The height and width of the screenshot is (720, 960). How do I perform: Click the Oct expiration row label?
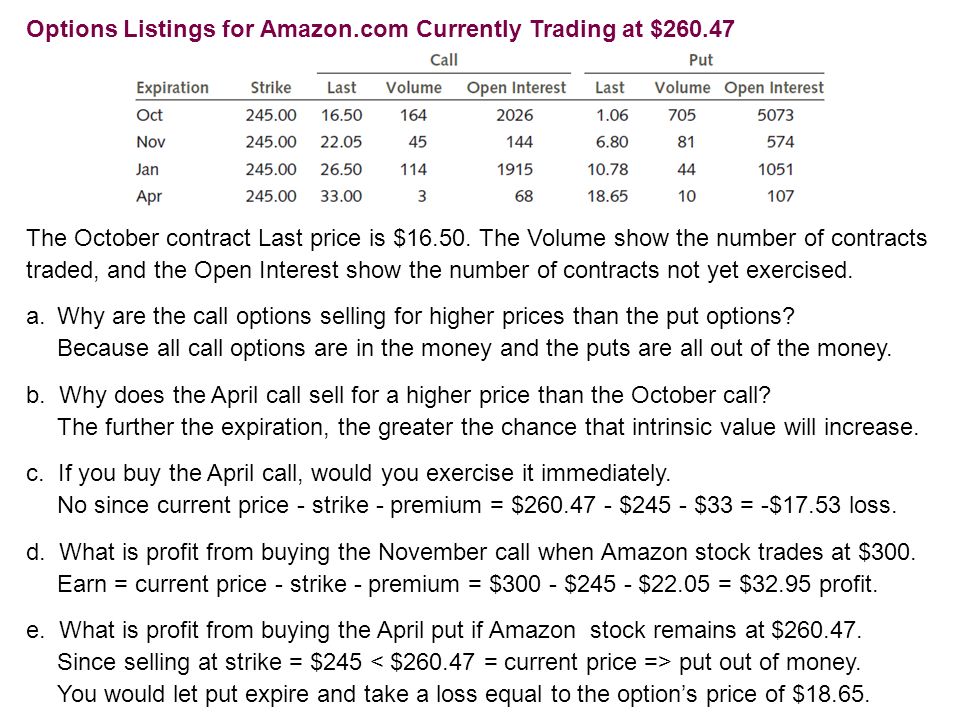(149, 115)
